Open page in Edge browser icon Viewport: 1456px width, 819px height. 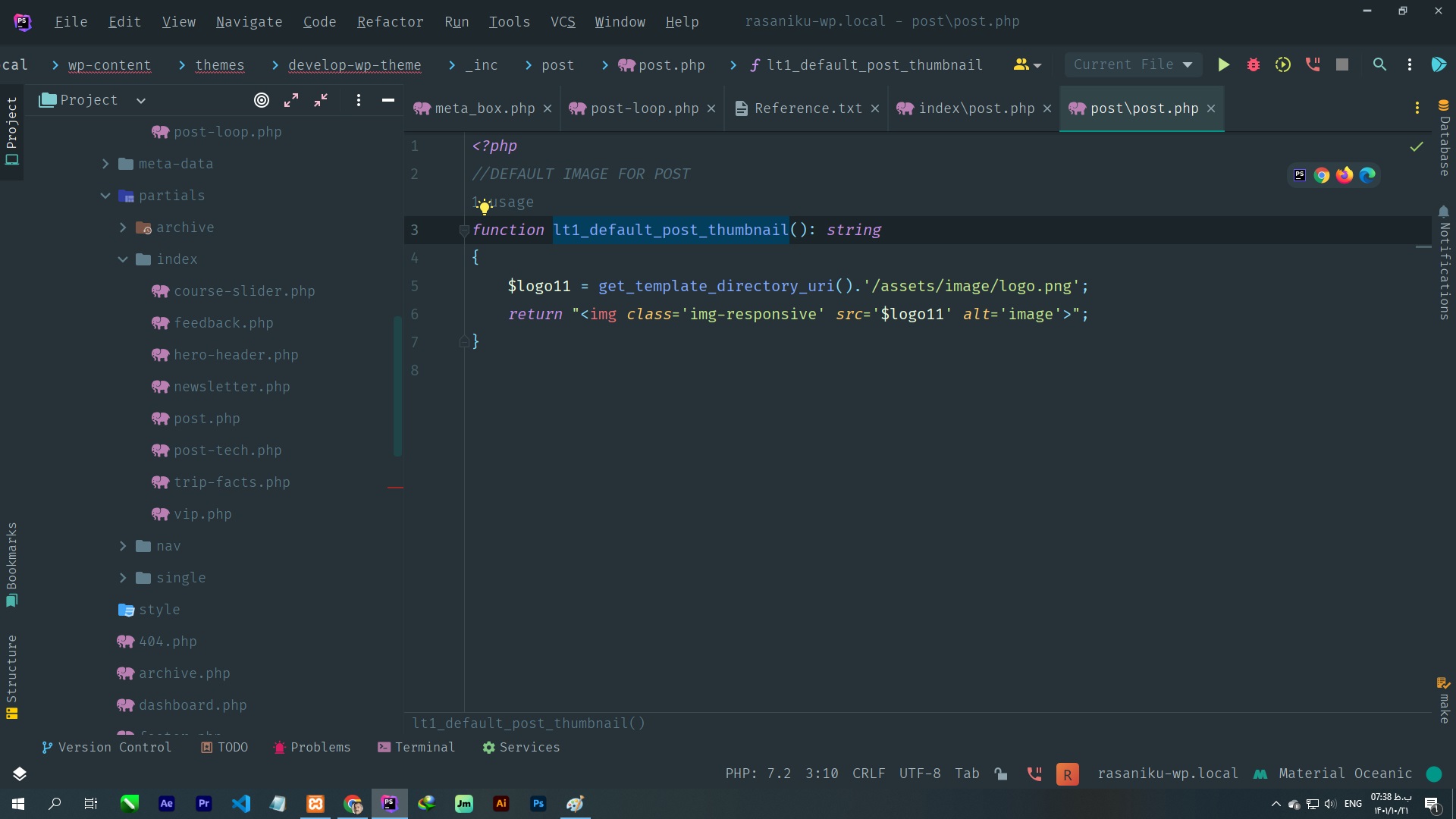(x=1367, y=176)
